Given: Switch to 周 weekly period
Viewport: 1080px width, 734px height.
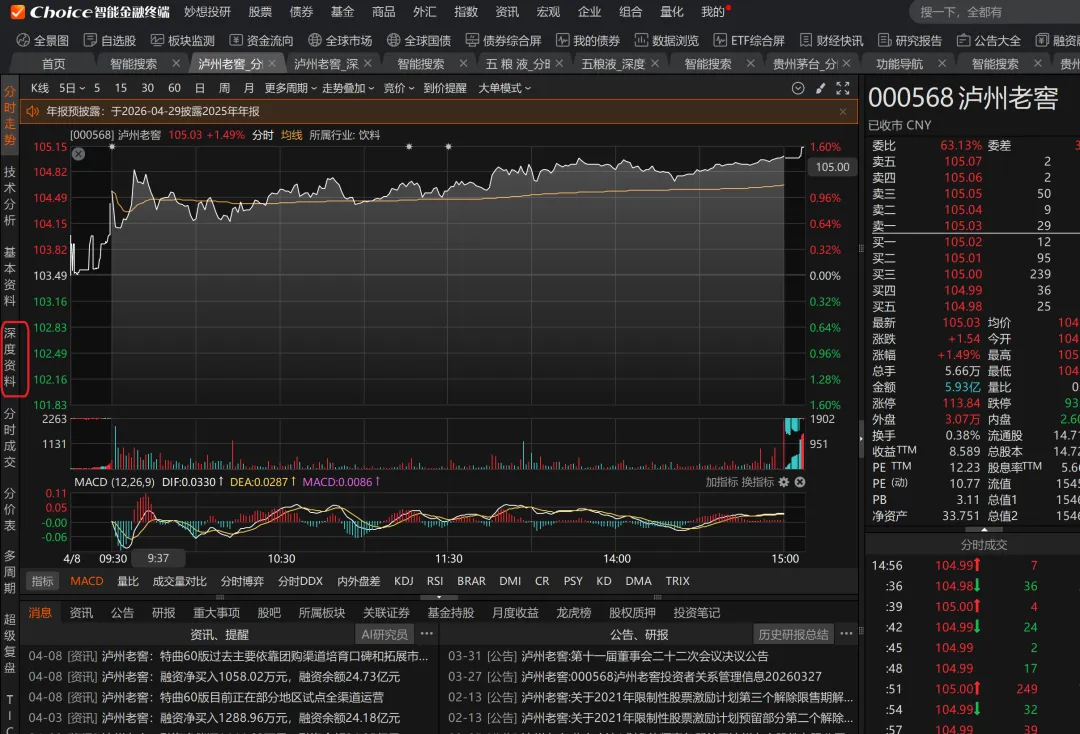Looking at the screenshot, I should tap(225, 88).
